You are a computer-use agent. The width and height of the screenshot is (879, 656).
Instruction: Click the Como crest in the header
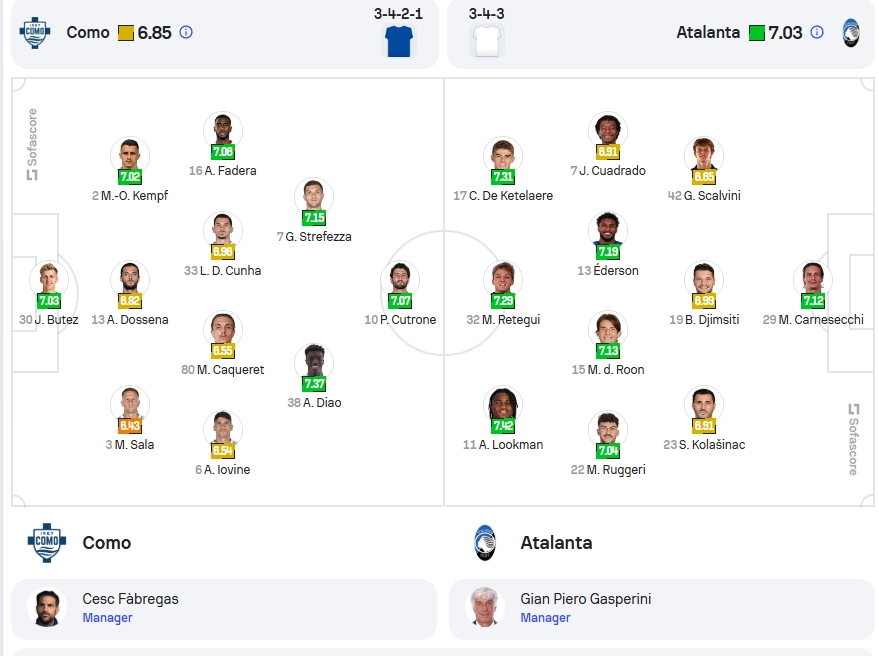point(35,33)
